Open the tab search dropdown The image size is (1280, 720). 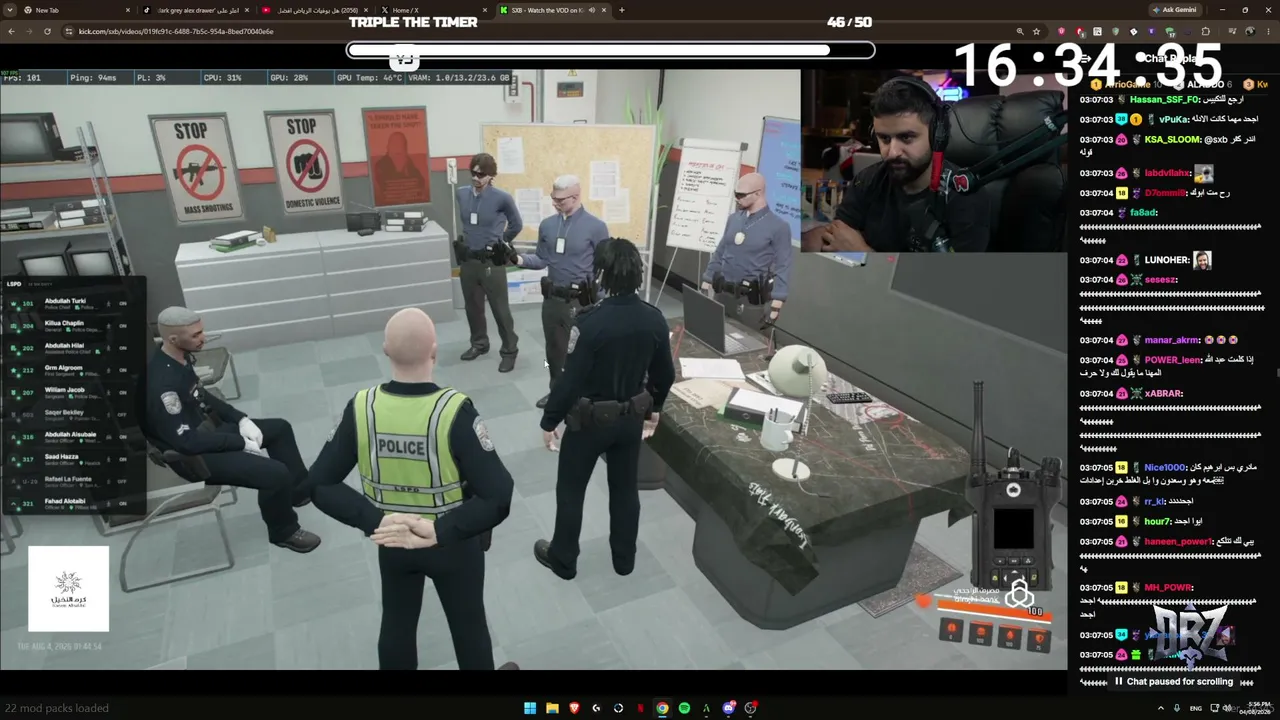tap(9, 10)
